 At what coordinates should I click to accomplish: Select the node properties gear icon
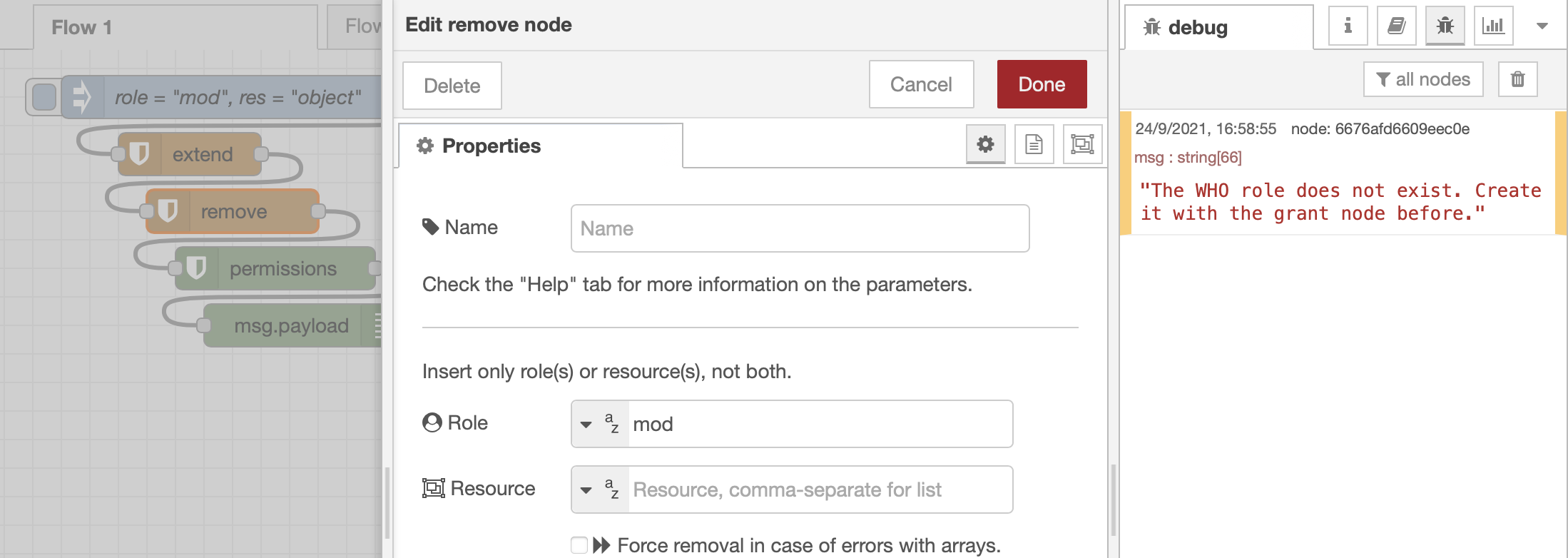click(x=985, y=144)
